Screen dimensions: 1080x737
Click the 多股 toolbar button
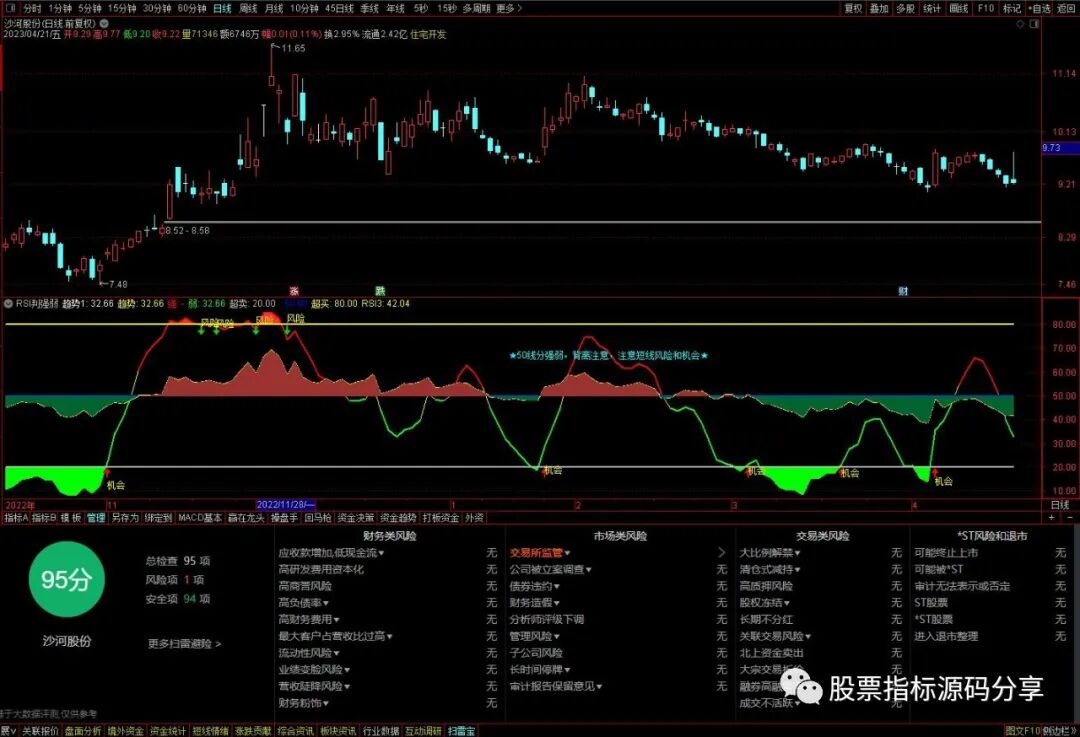905,8
